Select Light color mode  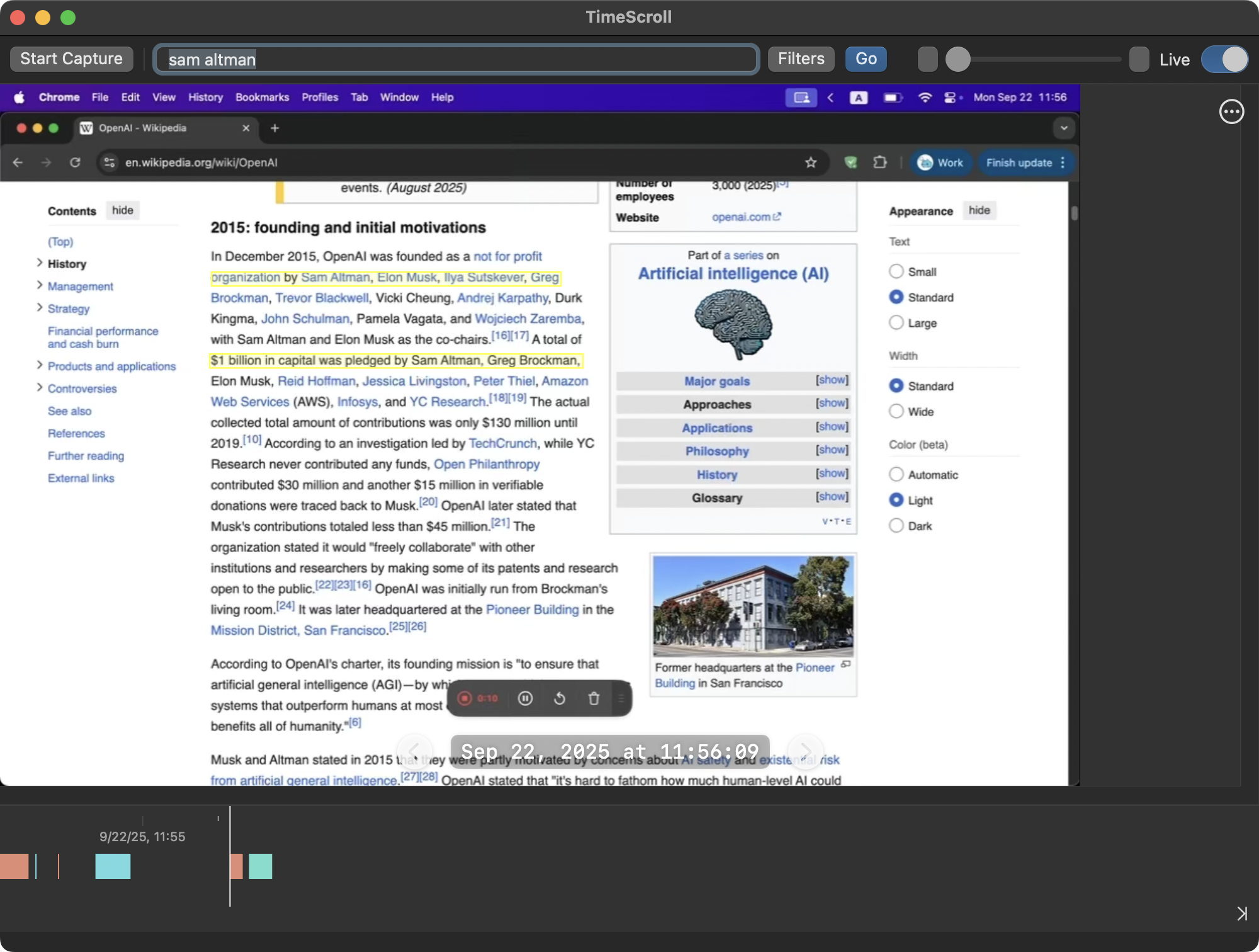[x=896, y=500]
